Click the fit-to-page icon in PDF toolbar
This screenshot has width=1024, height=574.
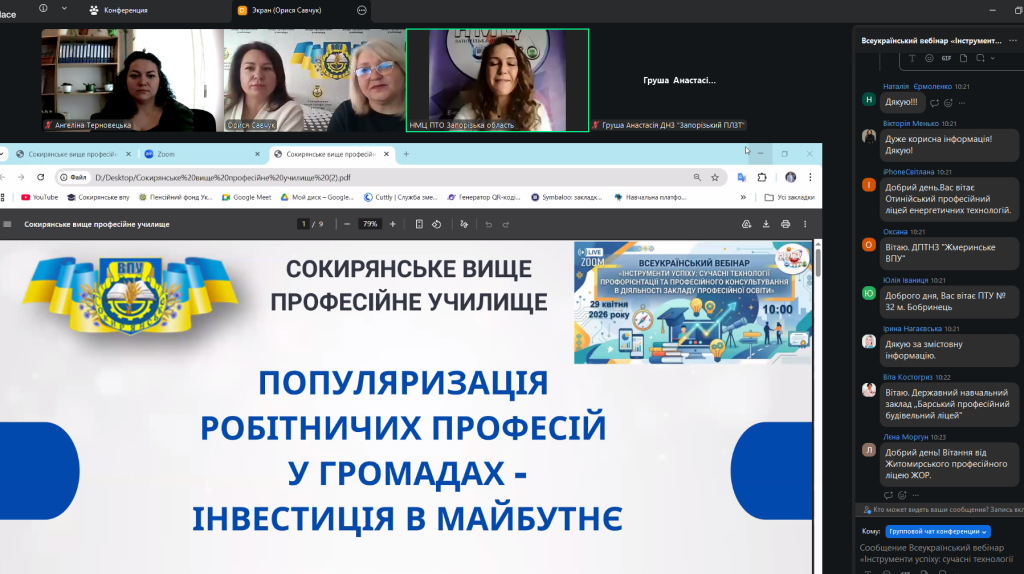coord(420,224)
